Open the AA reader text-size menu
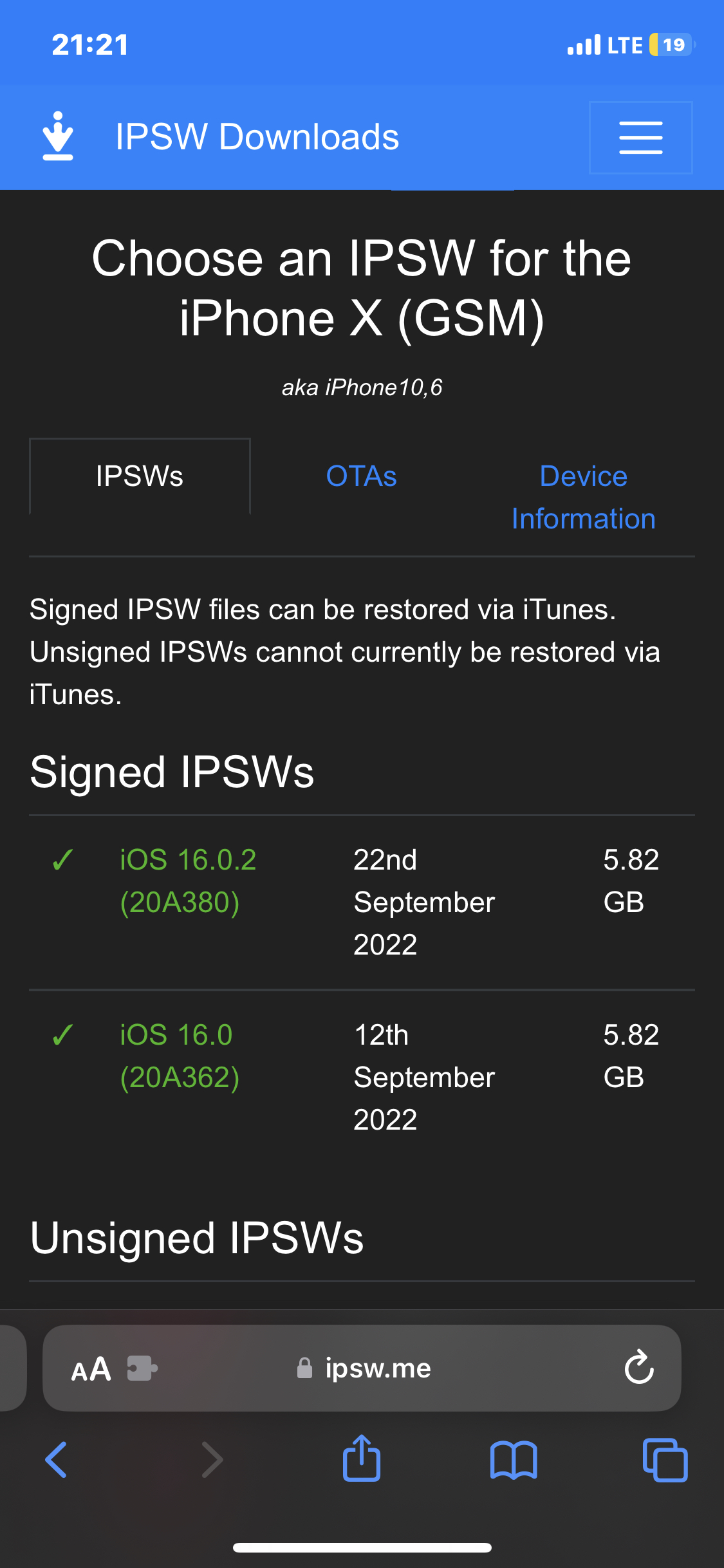The image size is (724, 1568). pos(91,1369)
